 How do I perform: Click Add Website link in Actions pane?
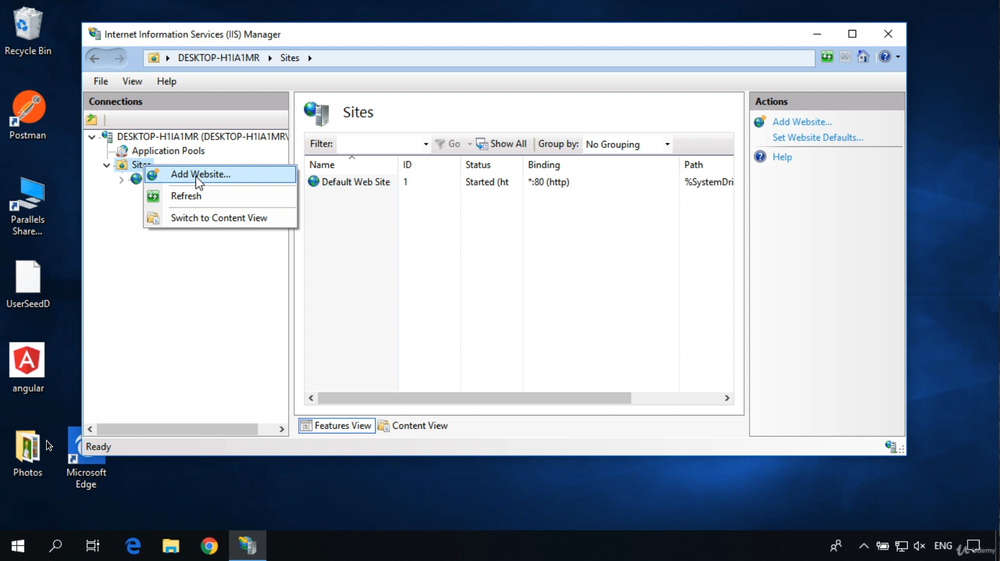pyautogui.click(x=802, y=122)
